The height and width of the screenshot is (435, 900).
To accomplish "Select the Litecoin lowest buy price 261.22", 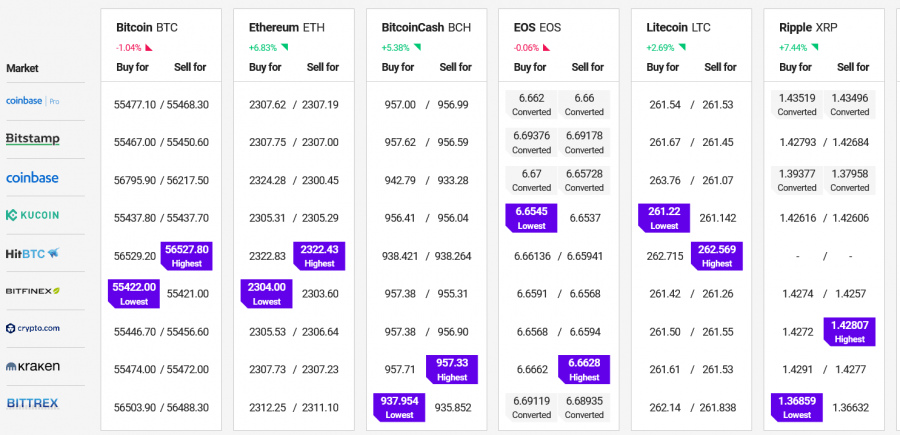I will coord(664,218).
